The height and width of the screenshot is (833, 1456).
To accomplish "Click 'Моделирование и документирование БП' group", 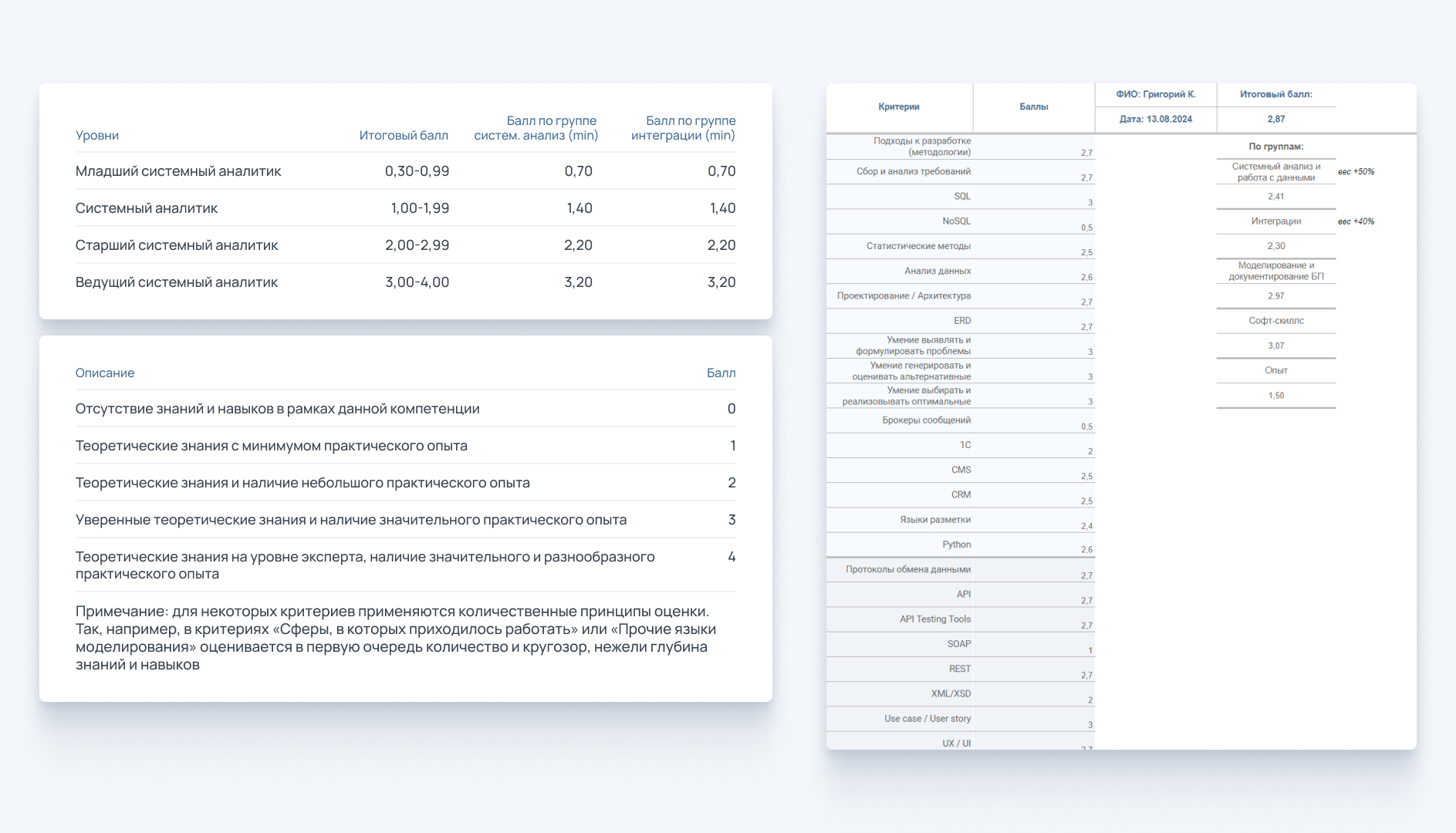I will pos(1276,271).
